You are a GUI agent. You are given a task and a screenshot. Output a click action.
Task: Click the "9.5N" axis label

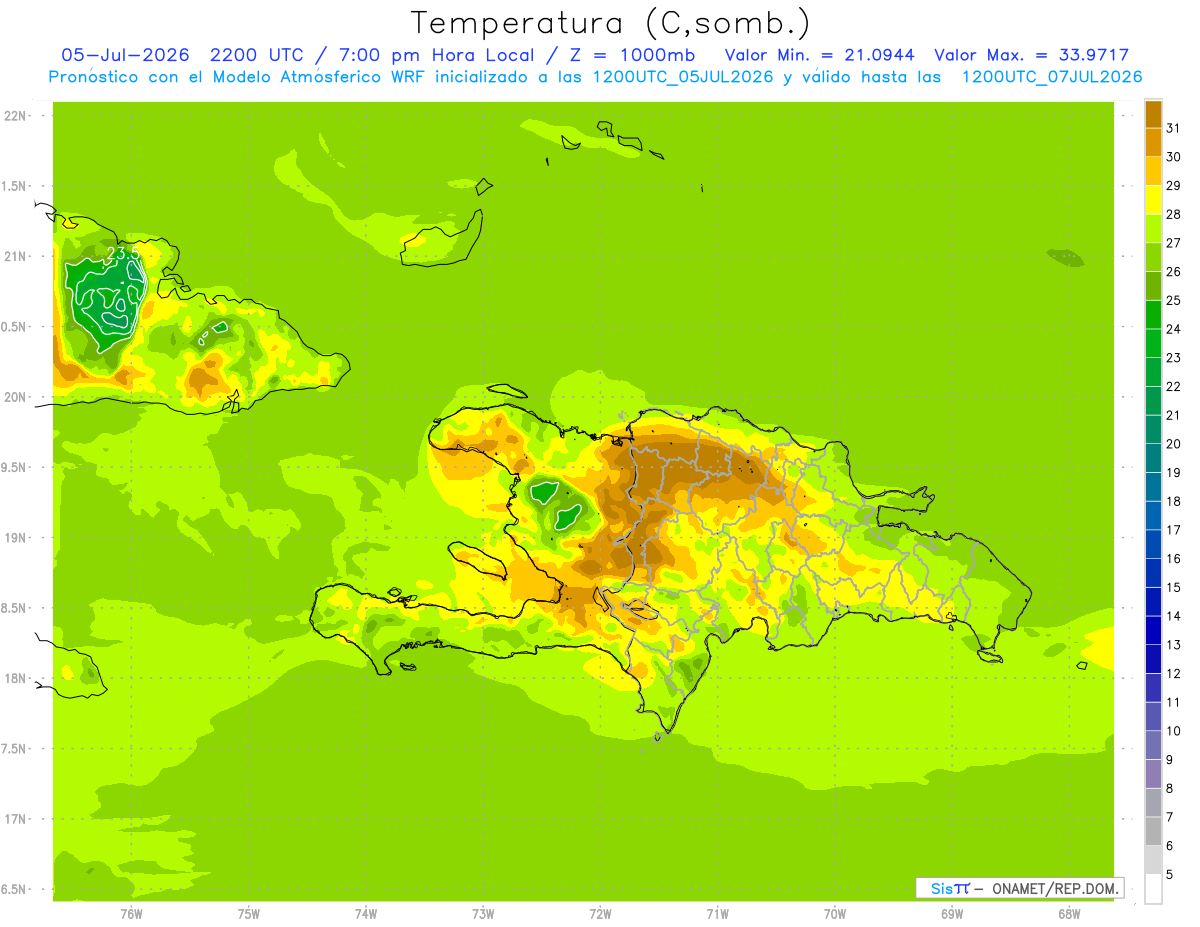coord(15,467)
